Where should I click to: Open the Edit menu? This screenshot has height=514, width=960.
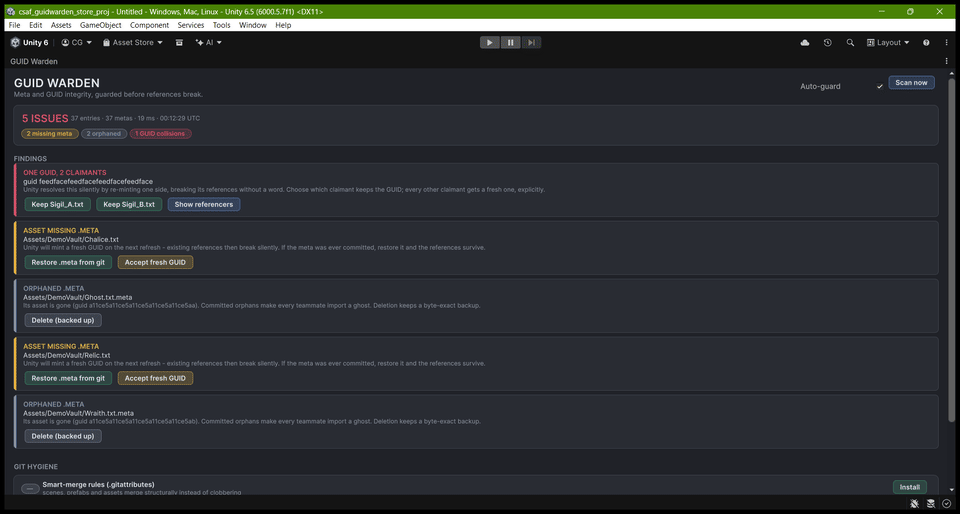[x=36, y=25]
